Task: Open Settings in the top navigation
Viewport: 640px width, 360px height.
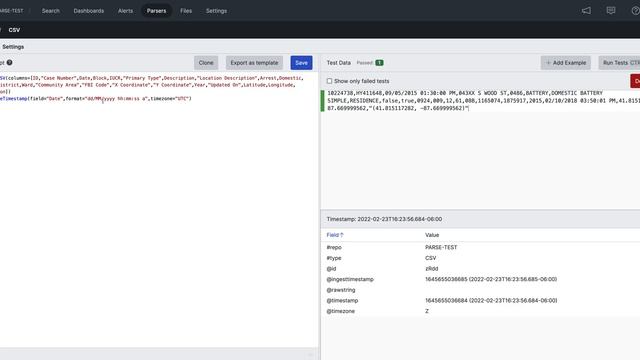Action: 216,11
